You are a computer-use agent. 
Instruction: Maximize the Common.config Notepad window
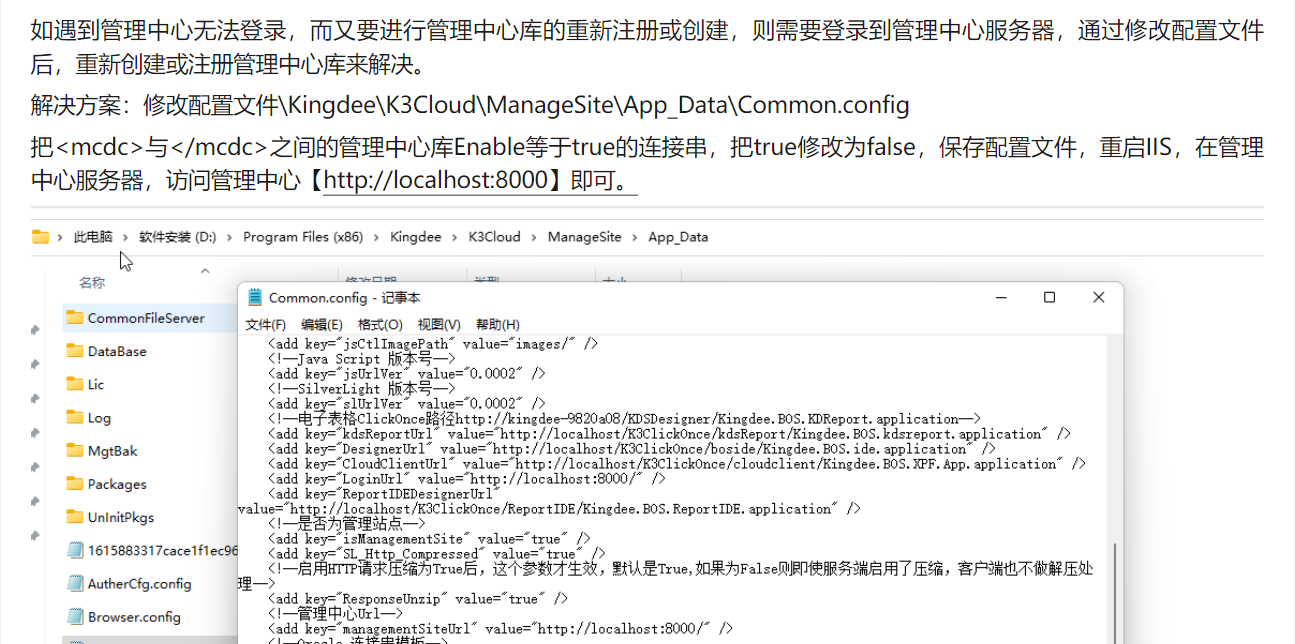click(1049, 298)
